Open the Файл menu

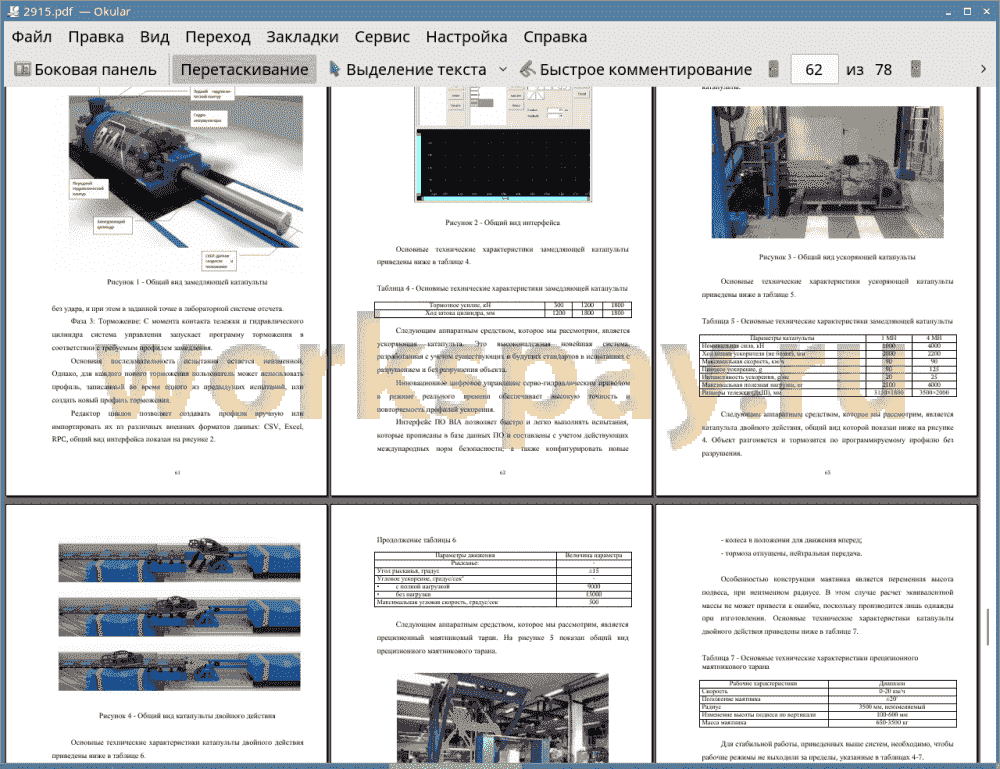point(32,37)
